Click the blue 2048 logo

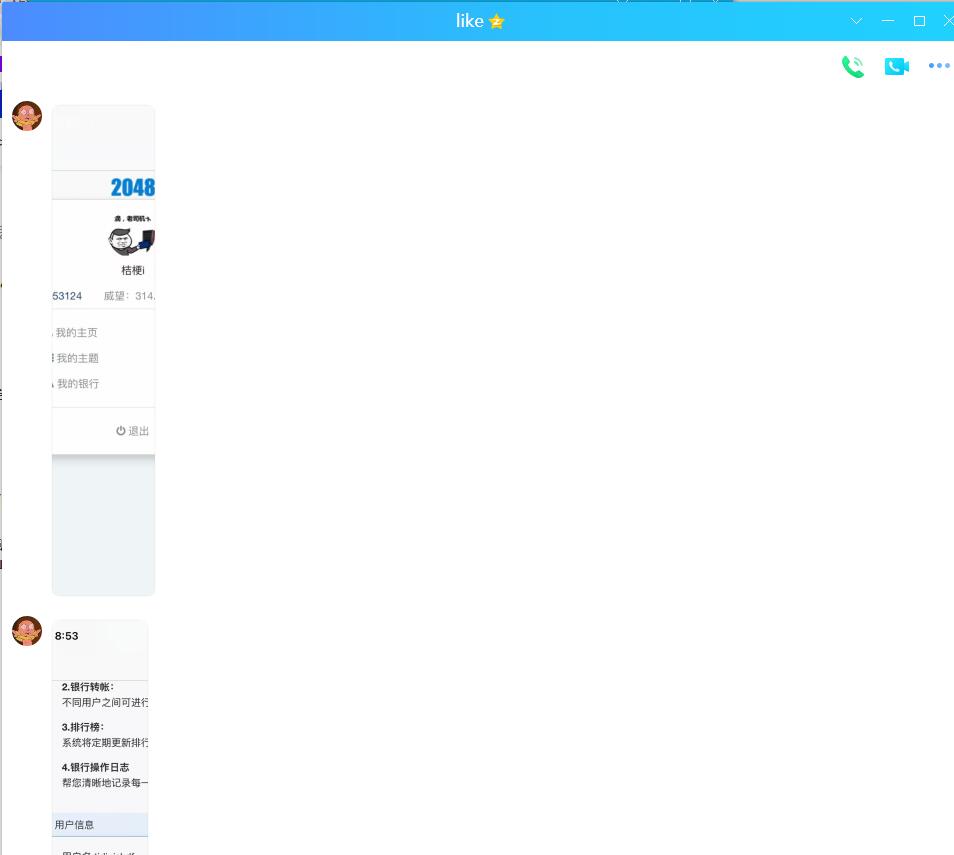click(132, 187)
